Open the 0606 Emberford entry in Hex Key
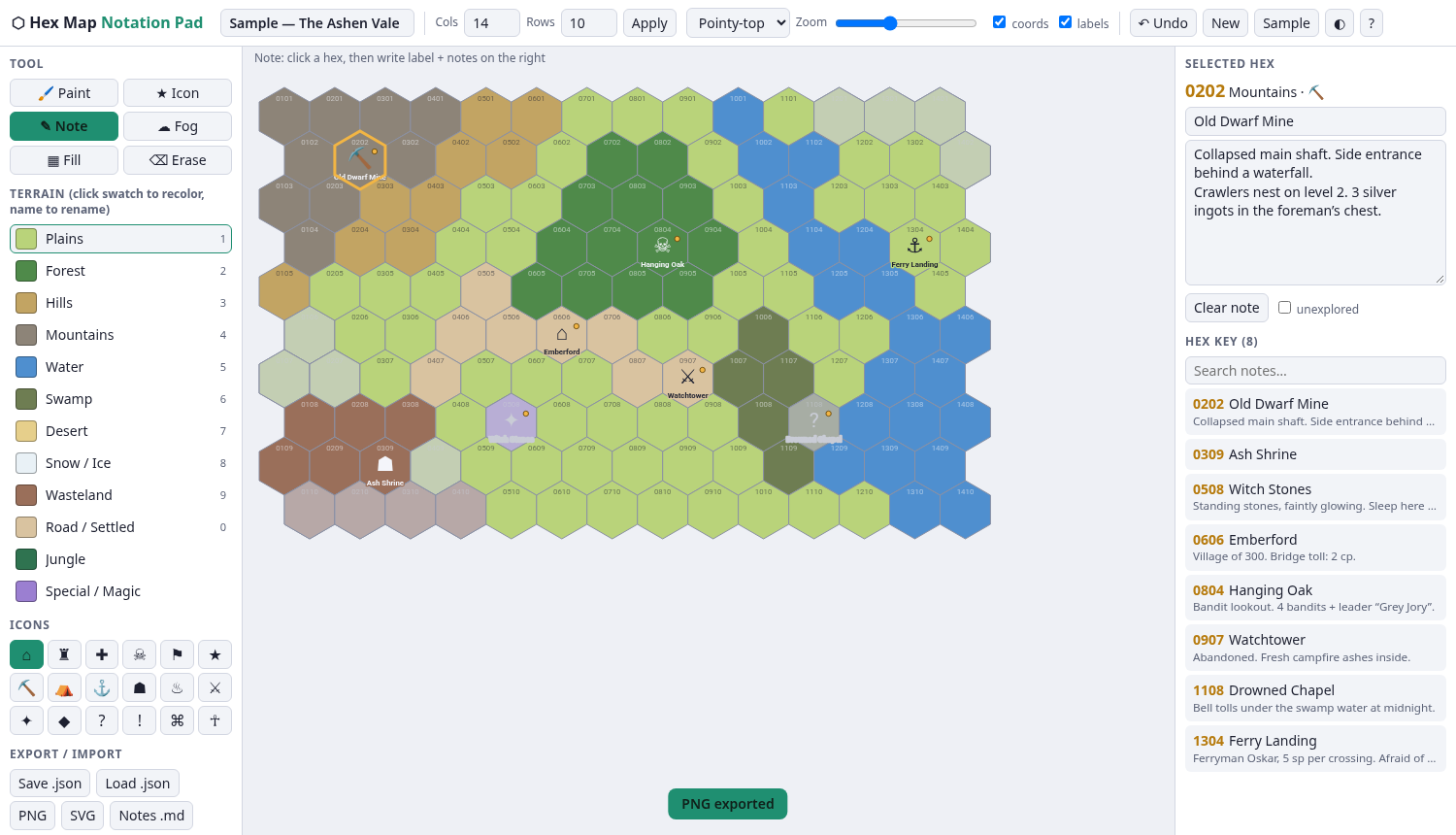This screenshot has height=835, width=1456. pos(1315,548)
